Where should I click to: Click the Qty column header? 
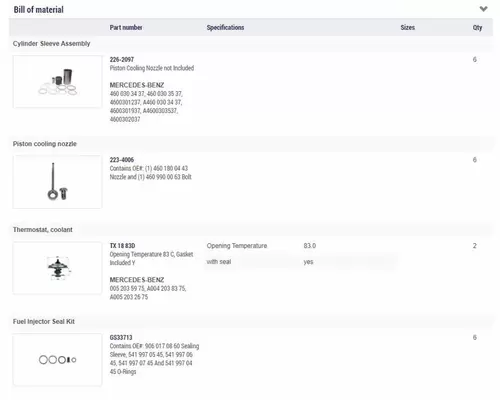[477, 27]
